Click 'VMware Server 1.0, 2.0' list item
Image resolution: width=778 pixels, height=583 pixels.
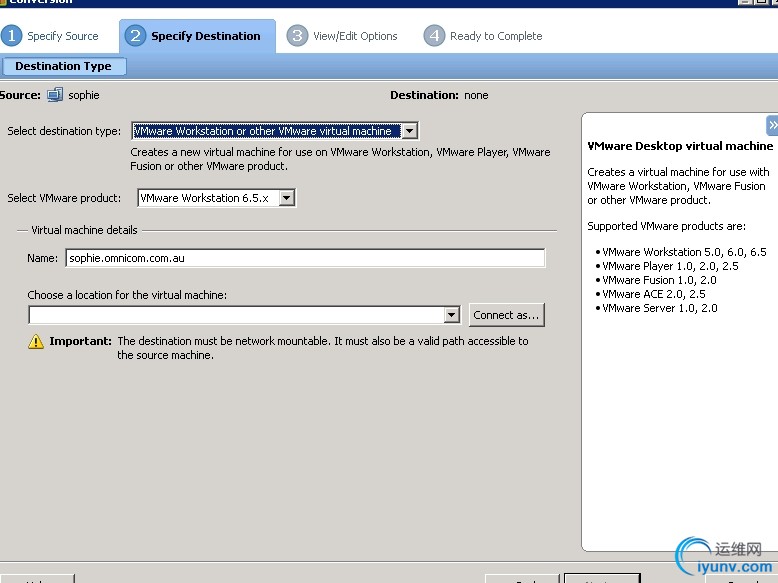pyautogui.click(x=659, y=308)
